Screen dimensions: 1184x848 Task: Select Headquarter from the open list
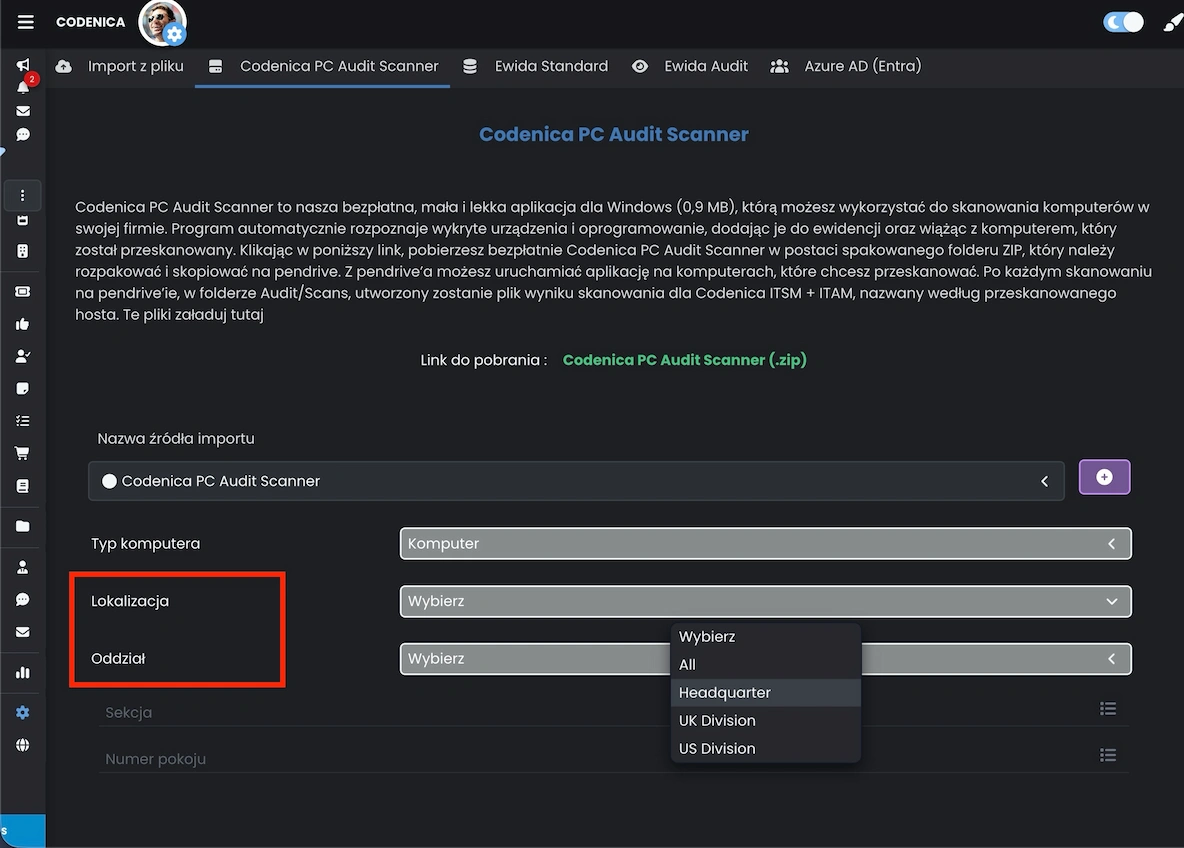(x=724, y=692)
